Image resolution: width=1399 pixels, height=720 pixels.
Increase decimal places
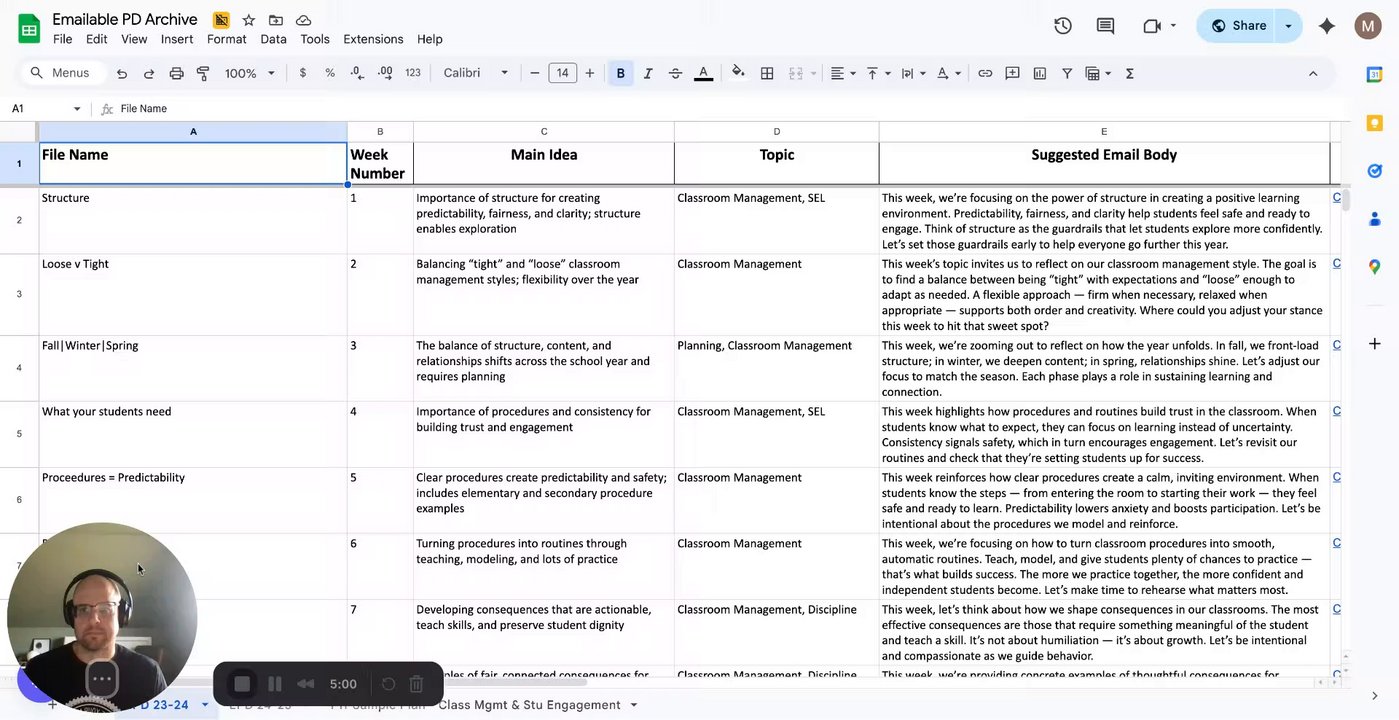point(385,73)
